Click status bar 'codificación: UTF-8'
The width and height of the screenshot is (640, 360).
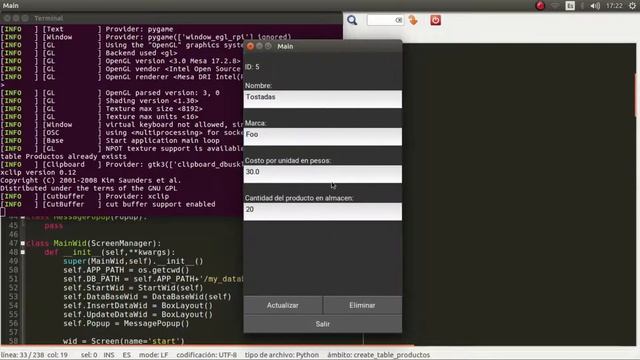coord(207,355)
